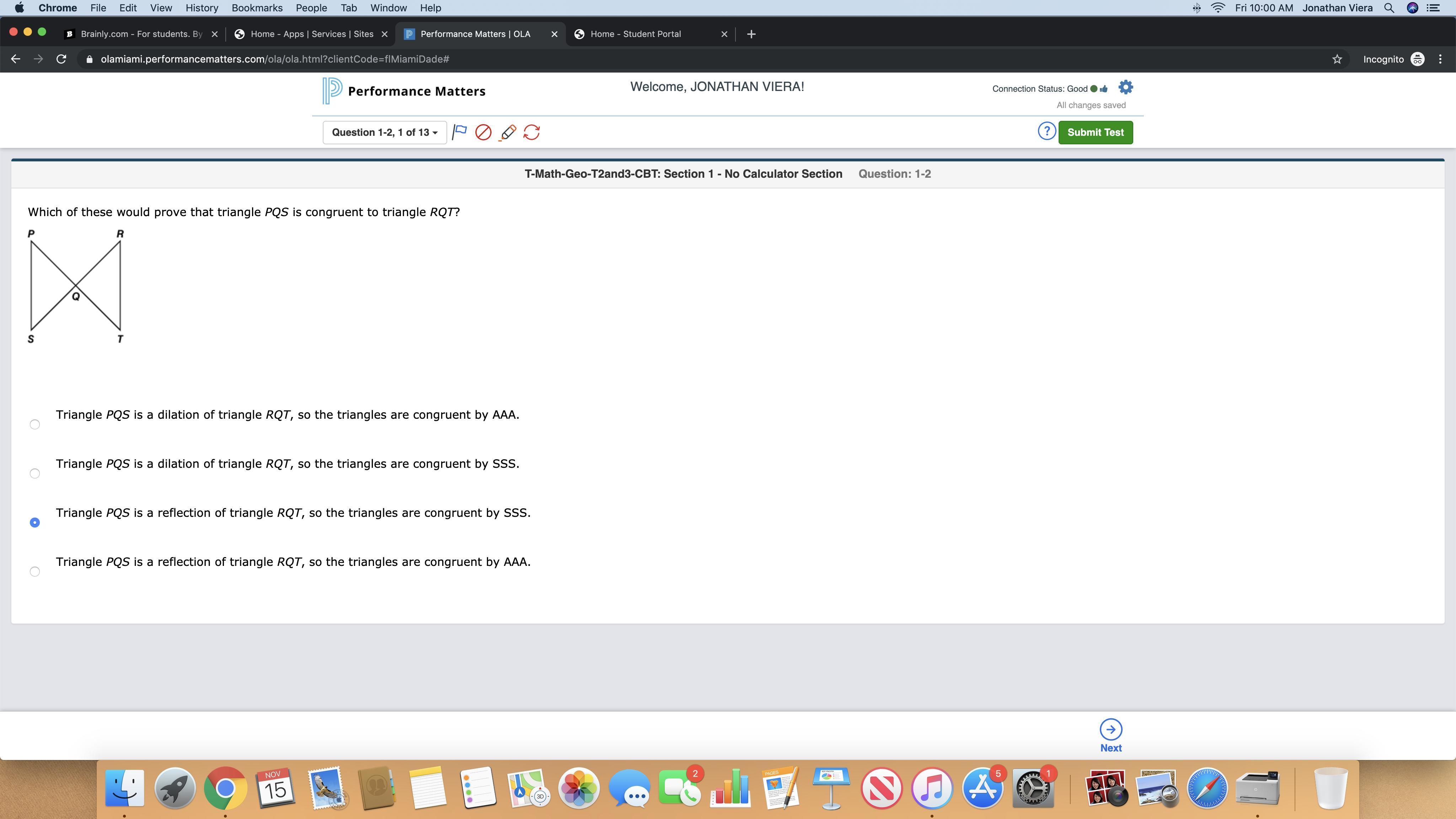Open the Question 1-2, 1 of 13 dropdown

[384, 132]
